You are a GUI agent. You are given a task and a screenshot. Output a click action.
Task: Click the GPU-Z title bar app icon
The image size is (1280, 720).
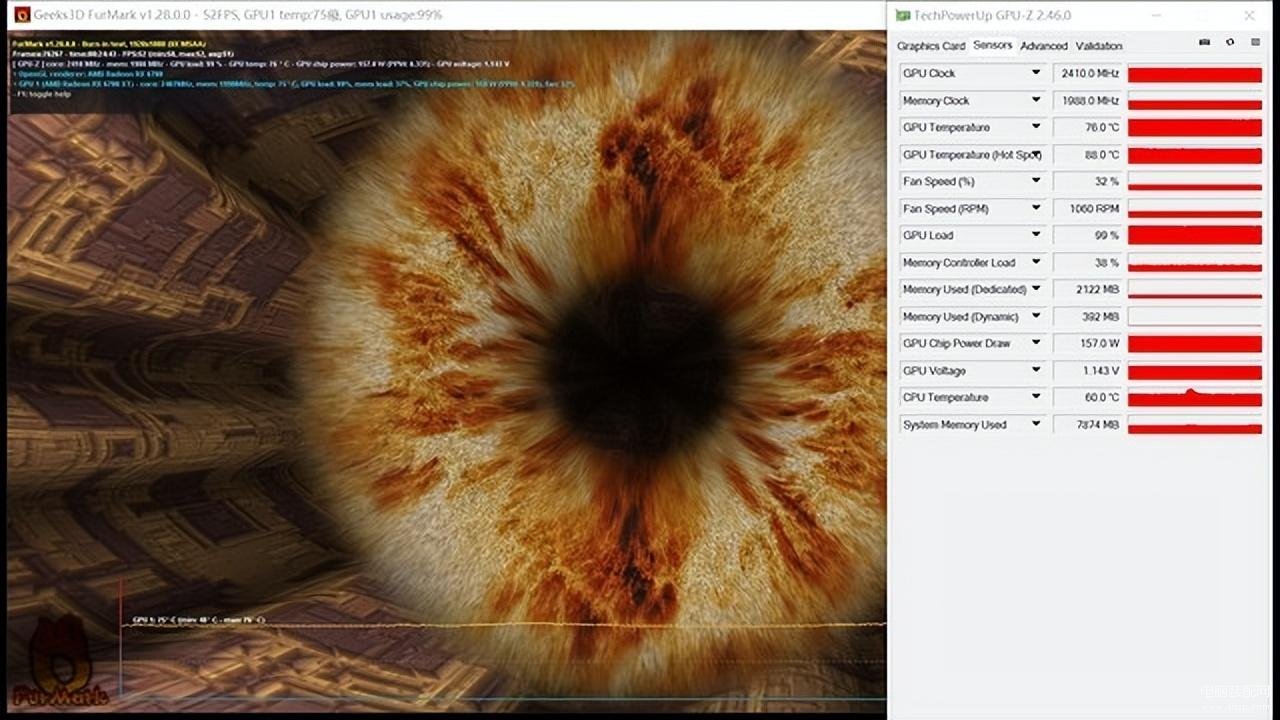point(902,15)
